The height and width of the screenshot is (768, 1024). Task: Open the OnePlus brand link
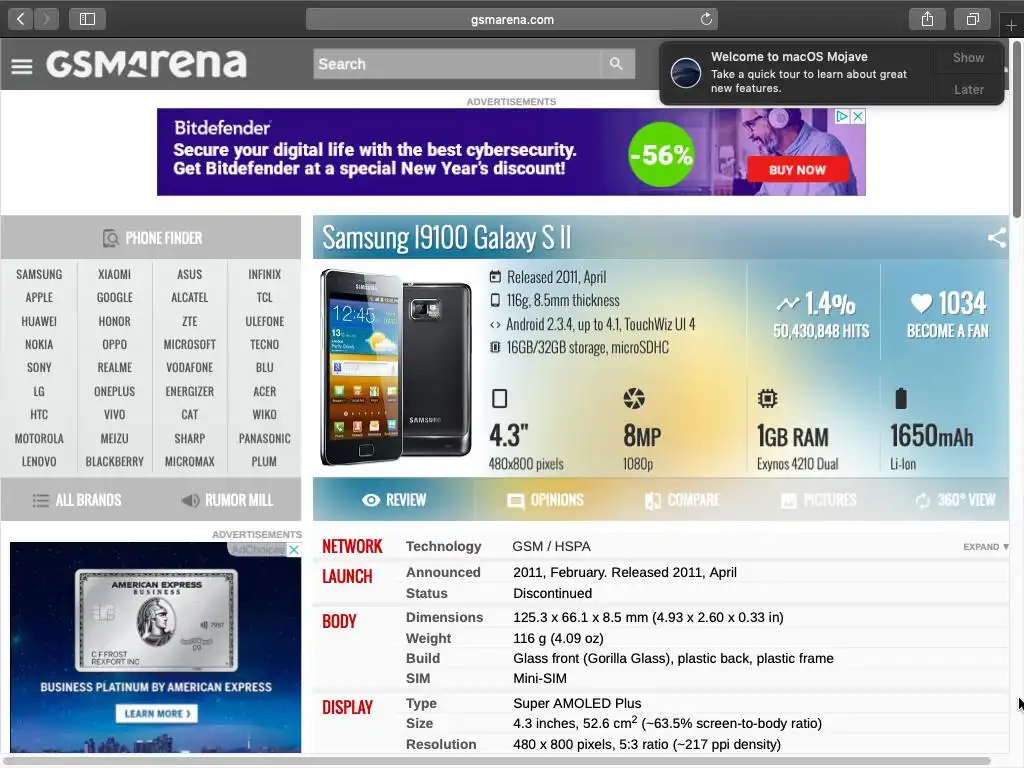click(114, 391)
